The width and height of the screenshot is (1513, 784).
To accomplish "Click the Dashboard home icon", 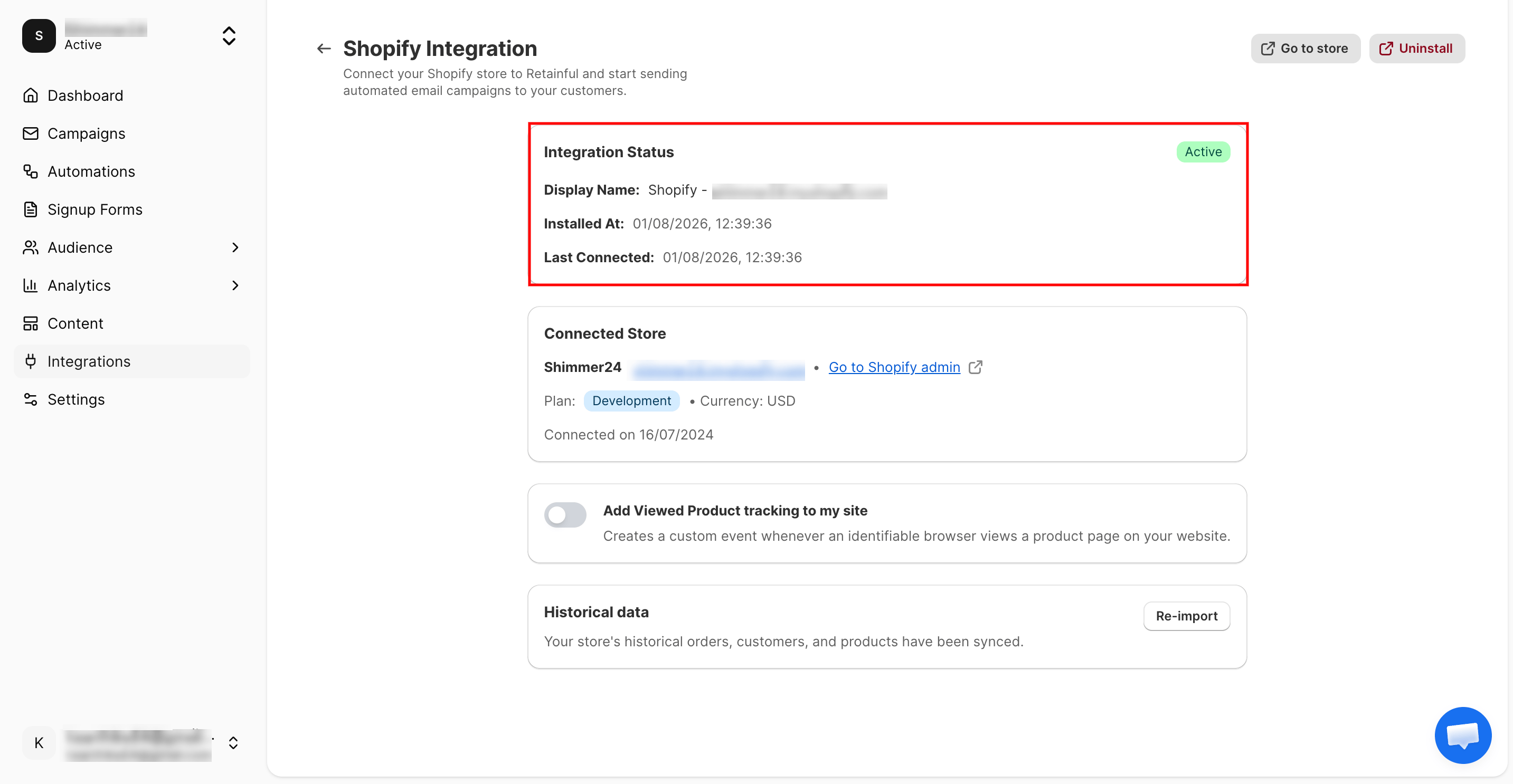I will 31,95.
